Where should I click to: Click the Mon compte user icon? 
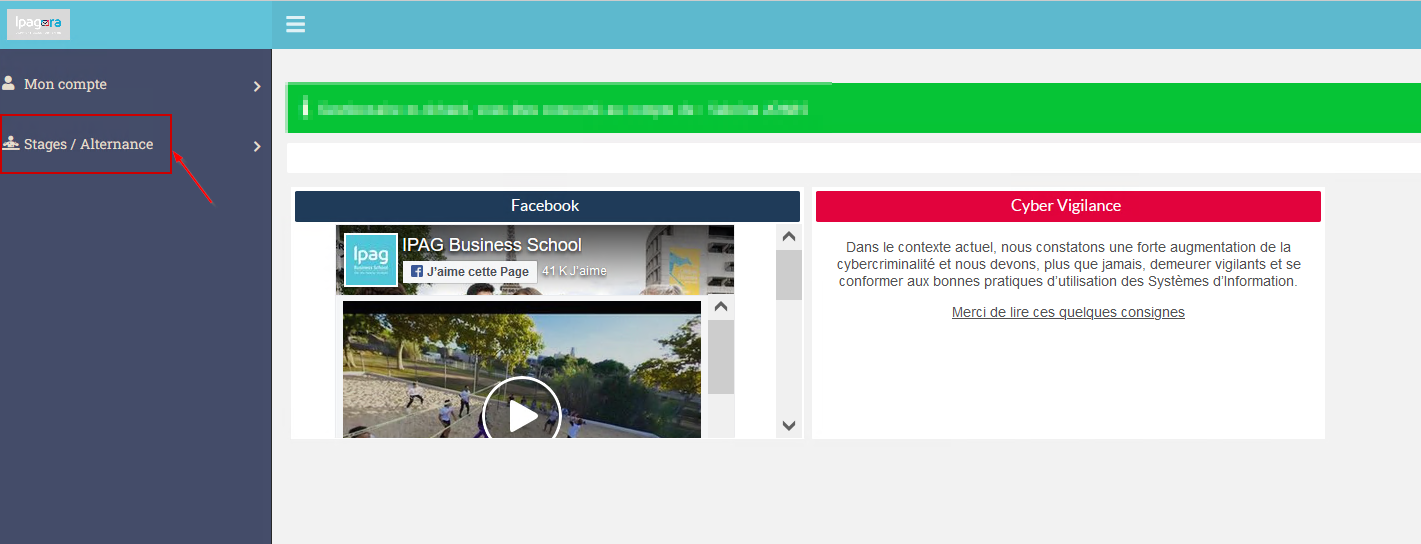[x=9, y=83]
